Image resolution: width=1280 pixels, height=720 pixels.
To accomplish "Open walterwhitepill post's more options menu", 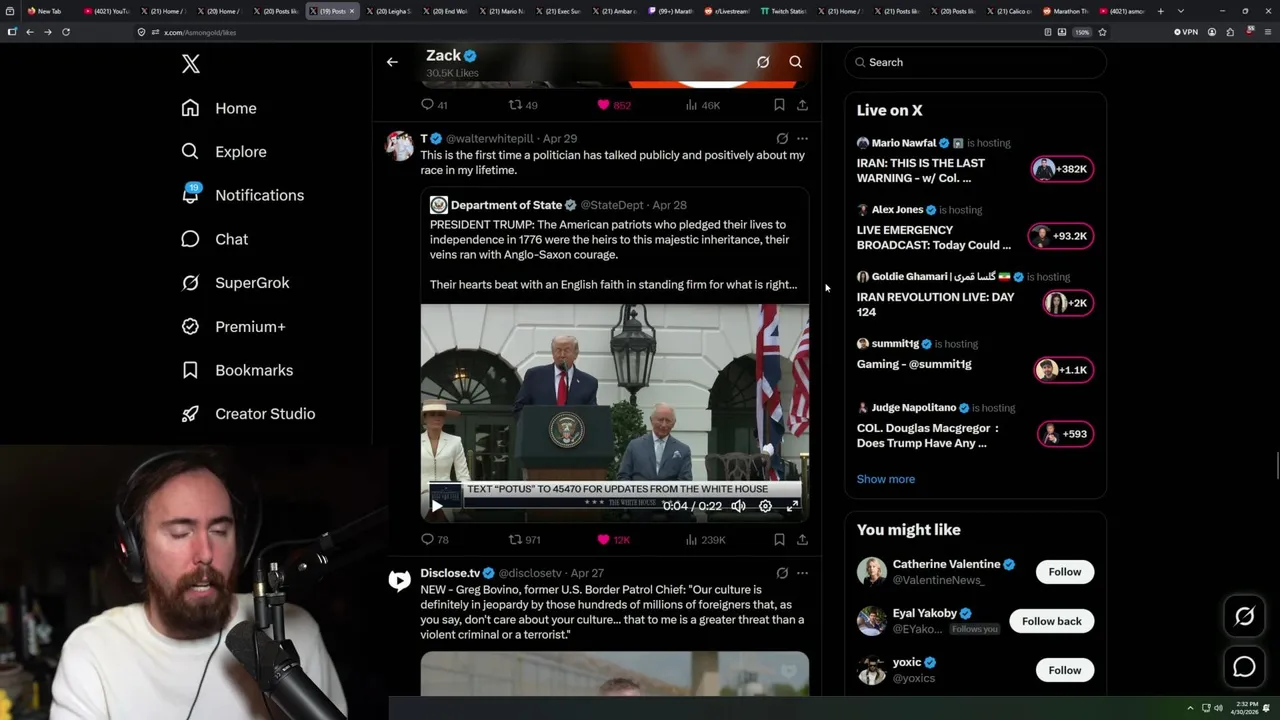I will click(802, 139).
